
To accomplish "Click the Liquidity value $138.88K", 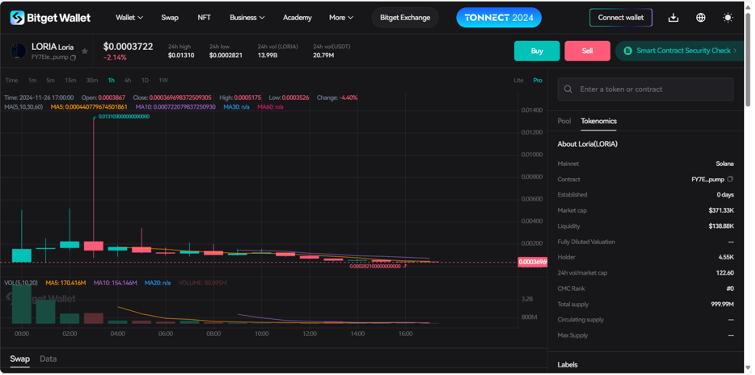I will pyautogui.click(x=721, y=226).
